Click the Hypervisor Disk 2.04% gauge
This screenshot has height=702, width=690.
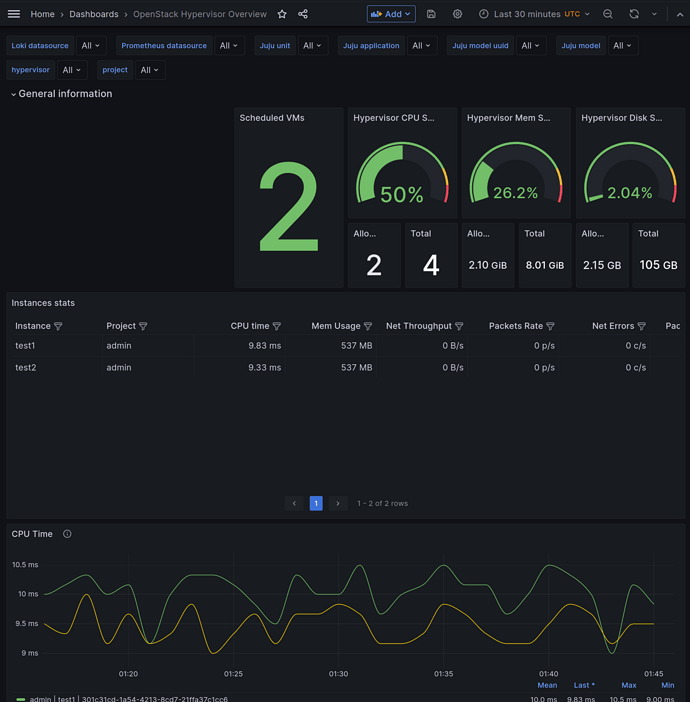[630, 173]
